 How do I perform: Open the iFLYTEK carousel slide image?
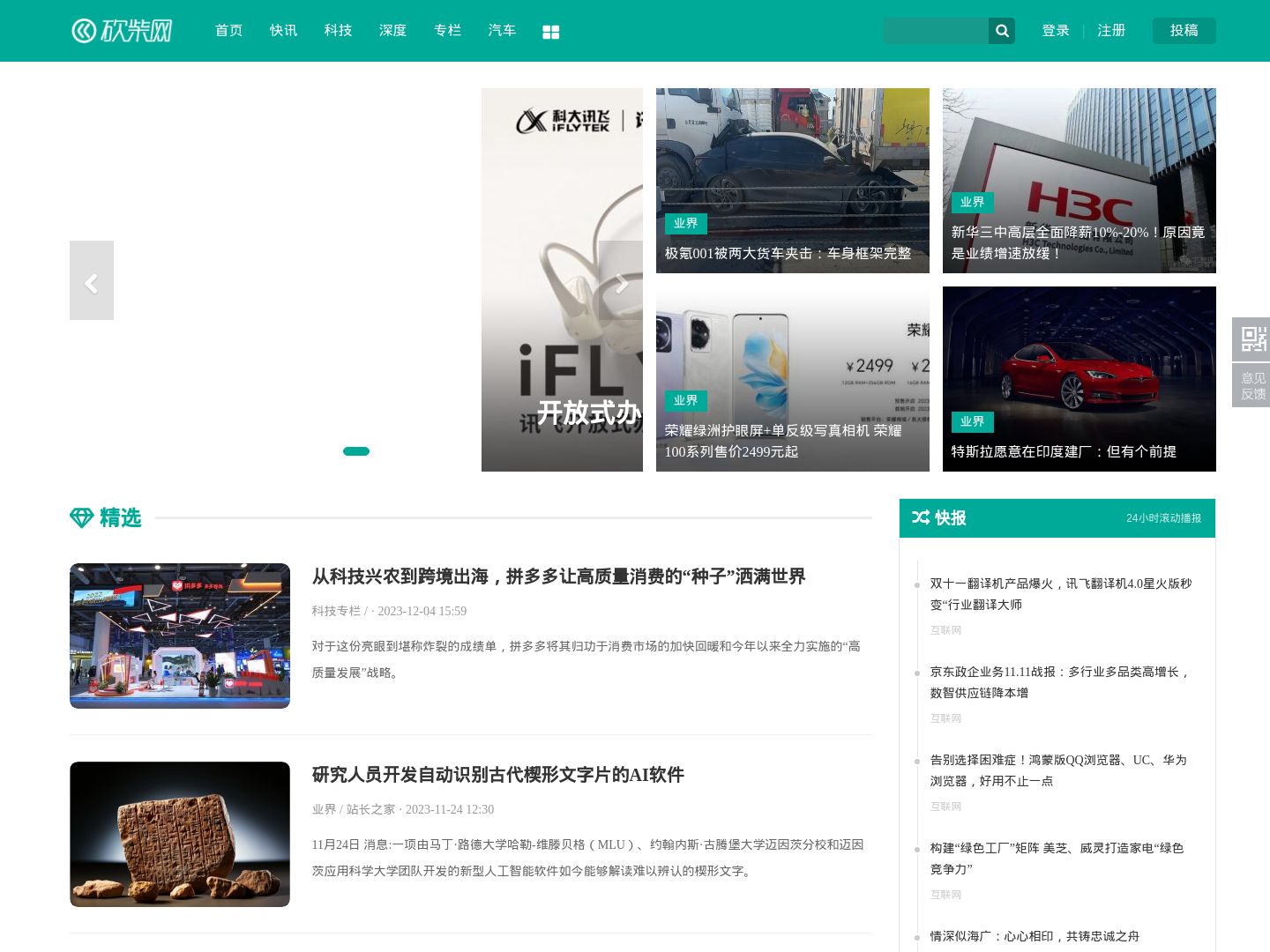tap(562, 279)
